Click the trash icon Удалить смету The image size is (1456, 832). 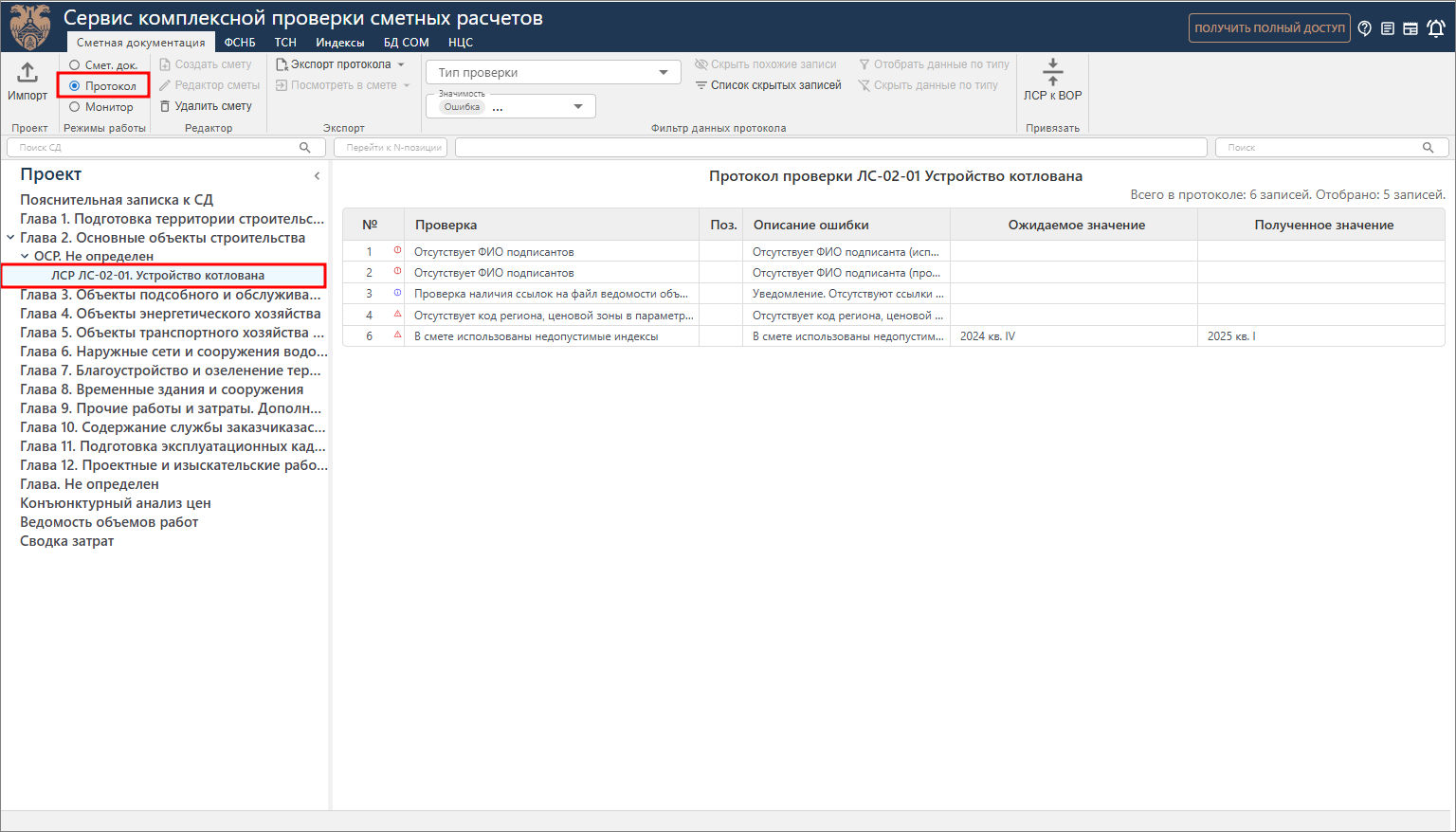coord(165,106)
